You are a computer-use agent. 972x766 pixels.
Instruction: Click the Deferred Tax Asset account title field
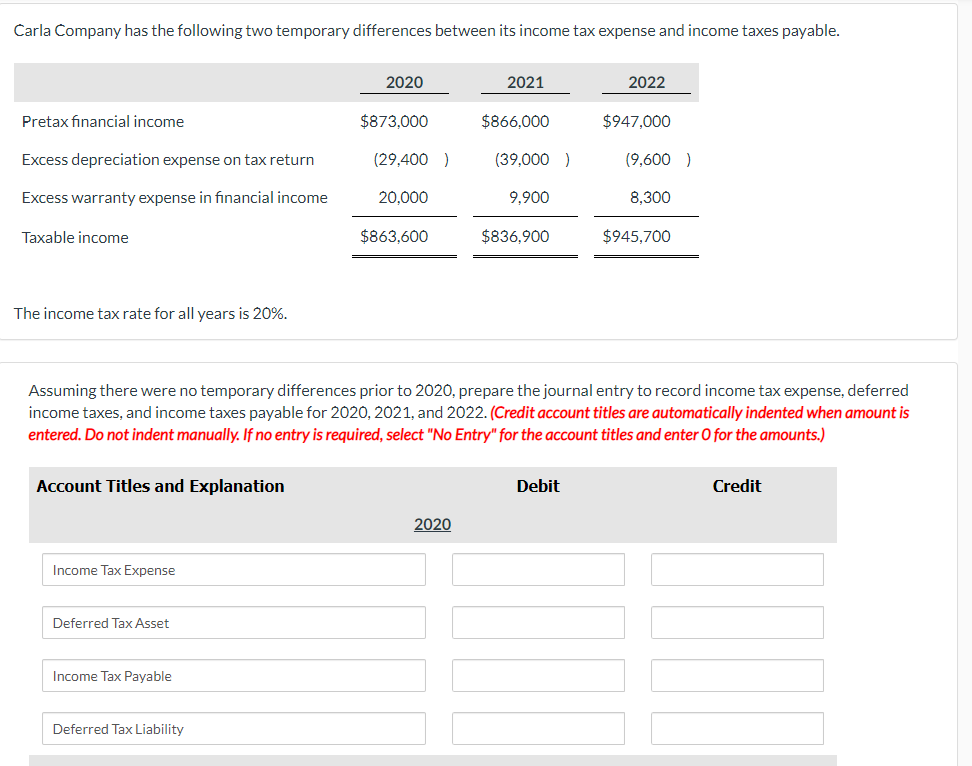[x=233, y=622]
